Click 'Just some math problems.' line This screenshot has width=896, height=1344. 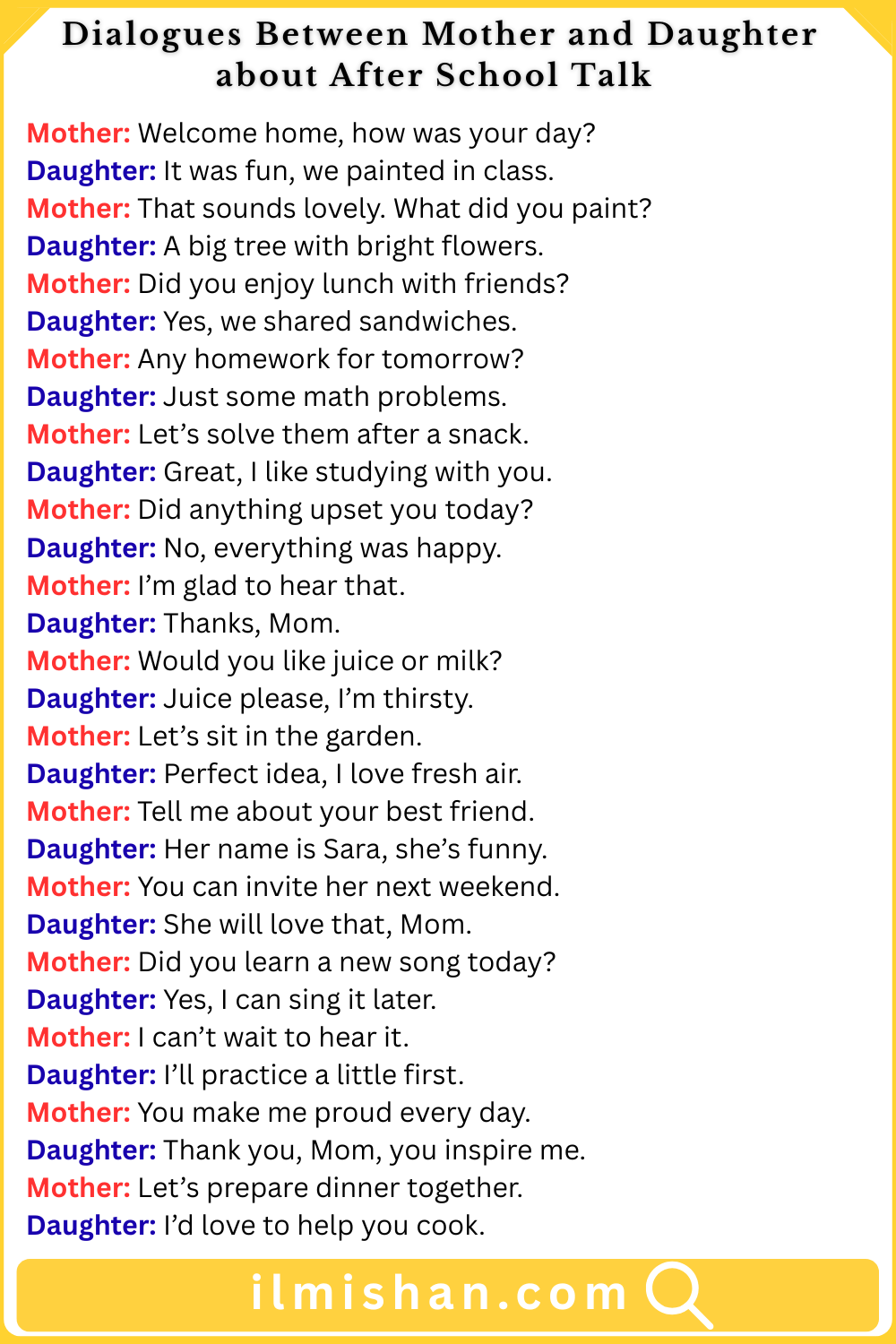tap(335, 397)
